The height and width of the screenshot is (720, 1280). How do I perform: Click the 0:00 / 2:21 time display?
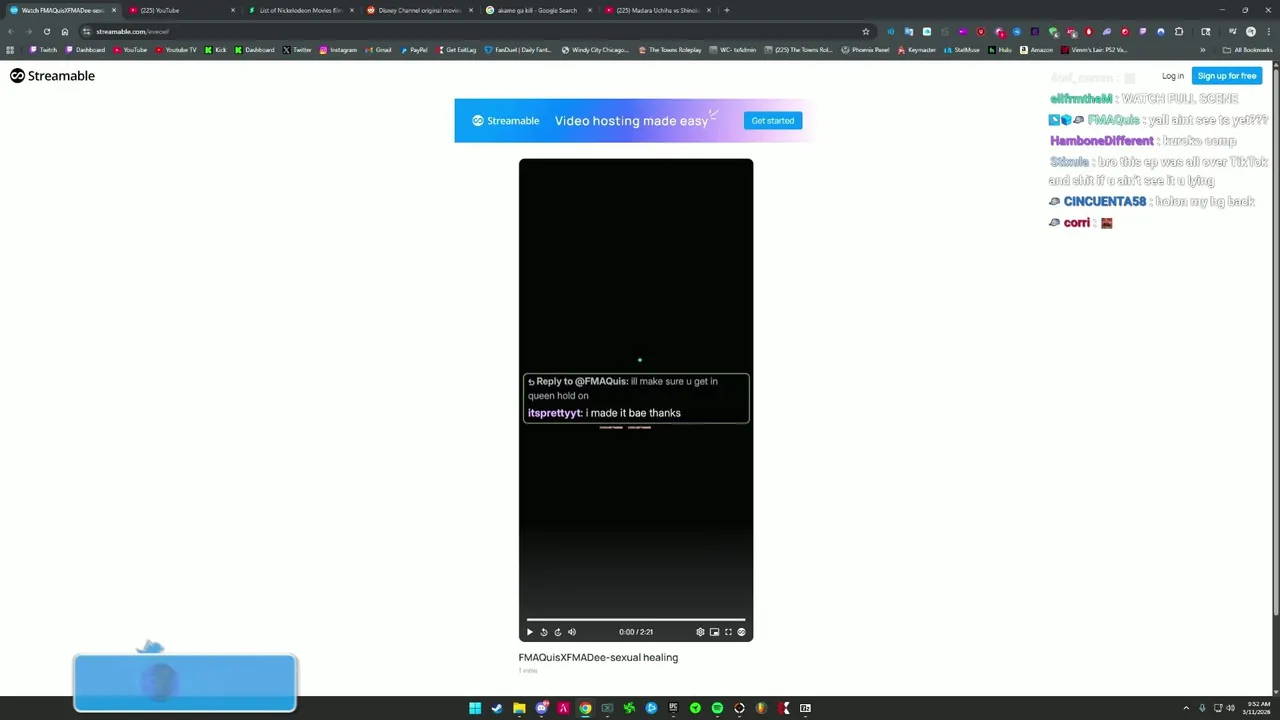pyautogui.click(x=636, y=632)
